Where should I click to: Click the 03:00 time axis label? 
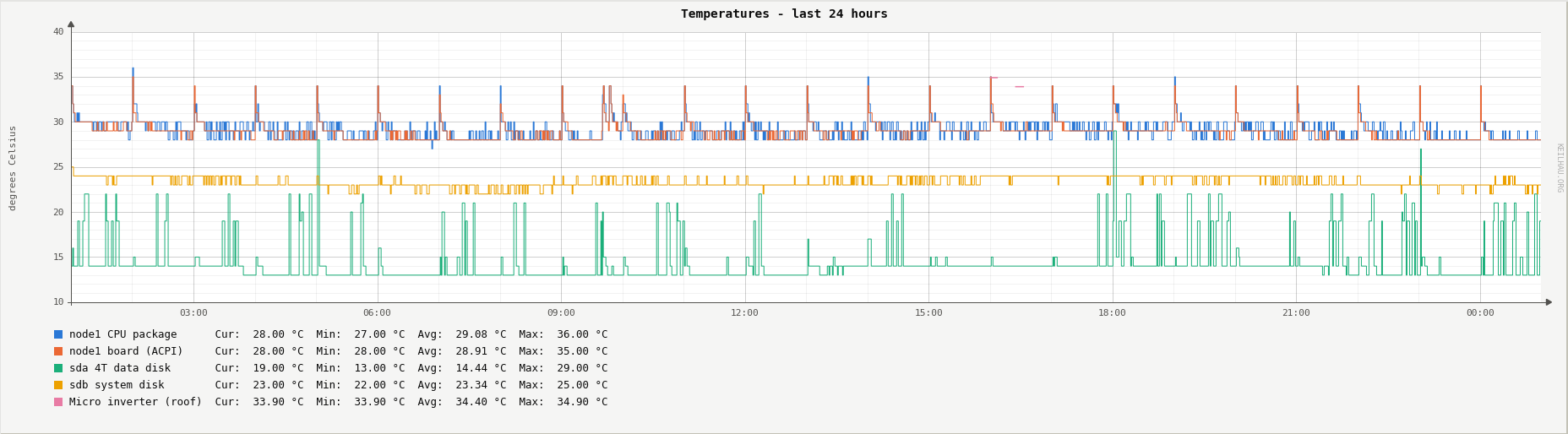193,313
